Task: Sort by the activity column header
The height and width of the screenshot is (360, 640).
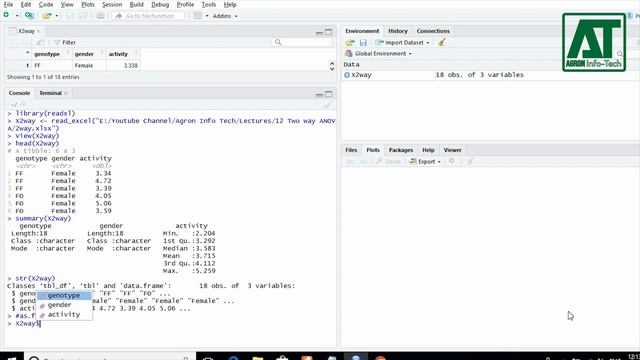Action: click(x=123, y=54)
